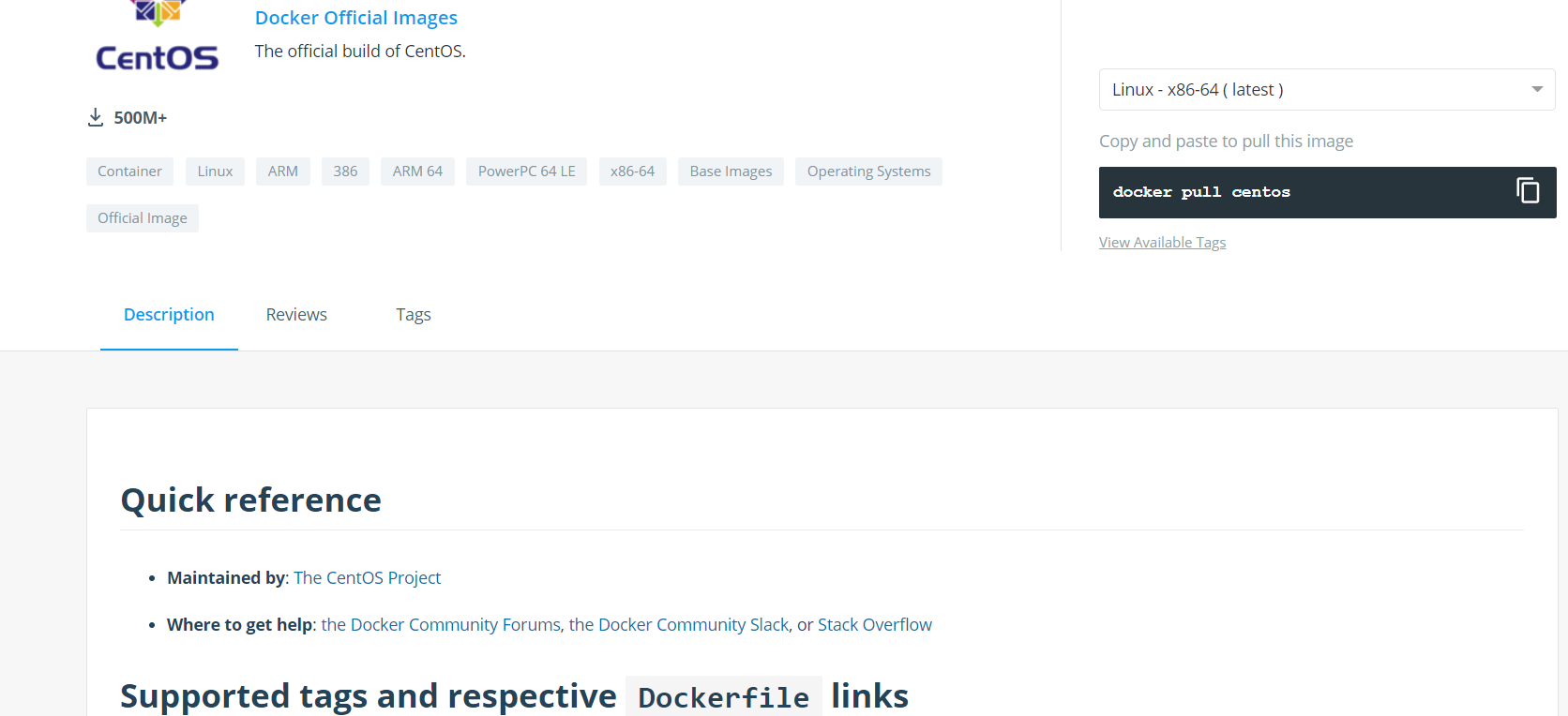Click the docker pull centos command text
Viewport: 1568px width, 716px height.
1201,192
